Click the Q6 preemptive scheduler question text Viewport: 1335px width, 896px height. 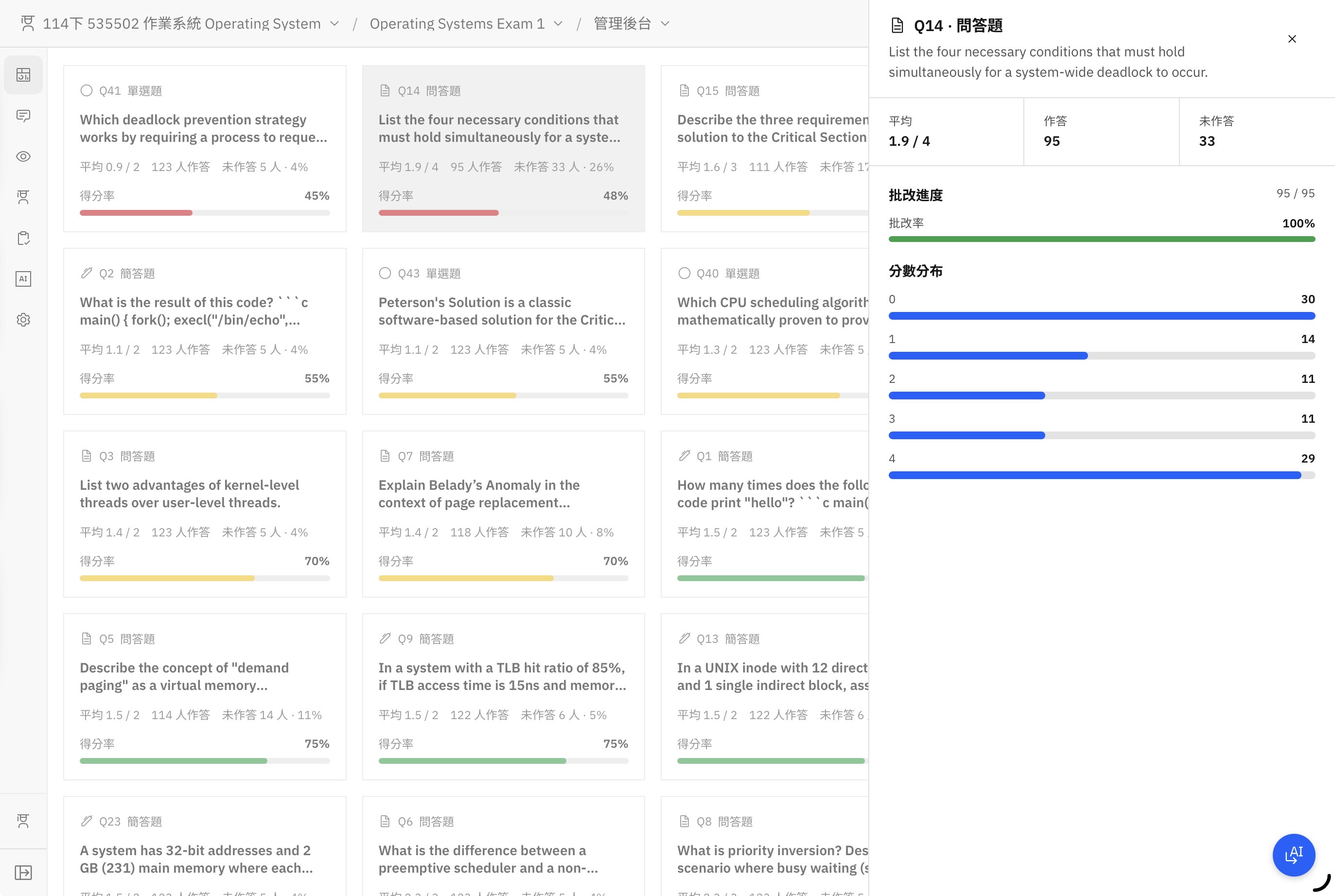[x=488, y=859]
